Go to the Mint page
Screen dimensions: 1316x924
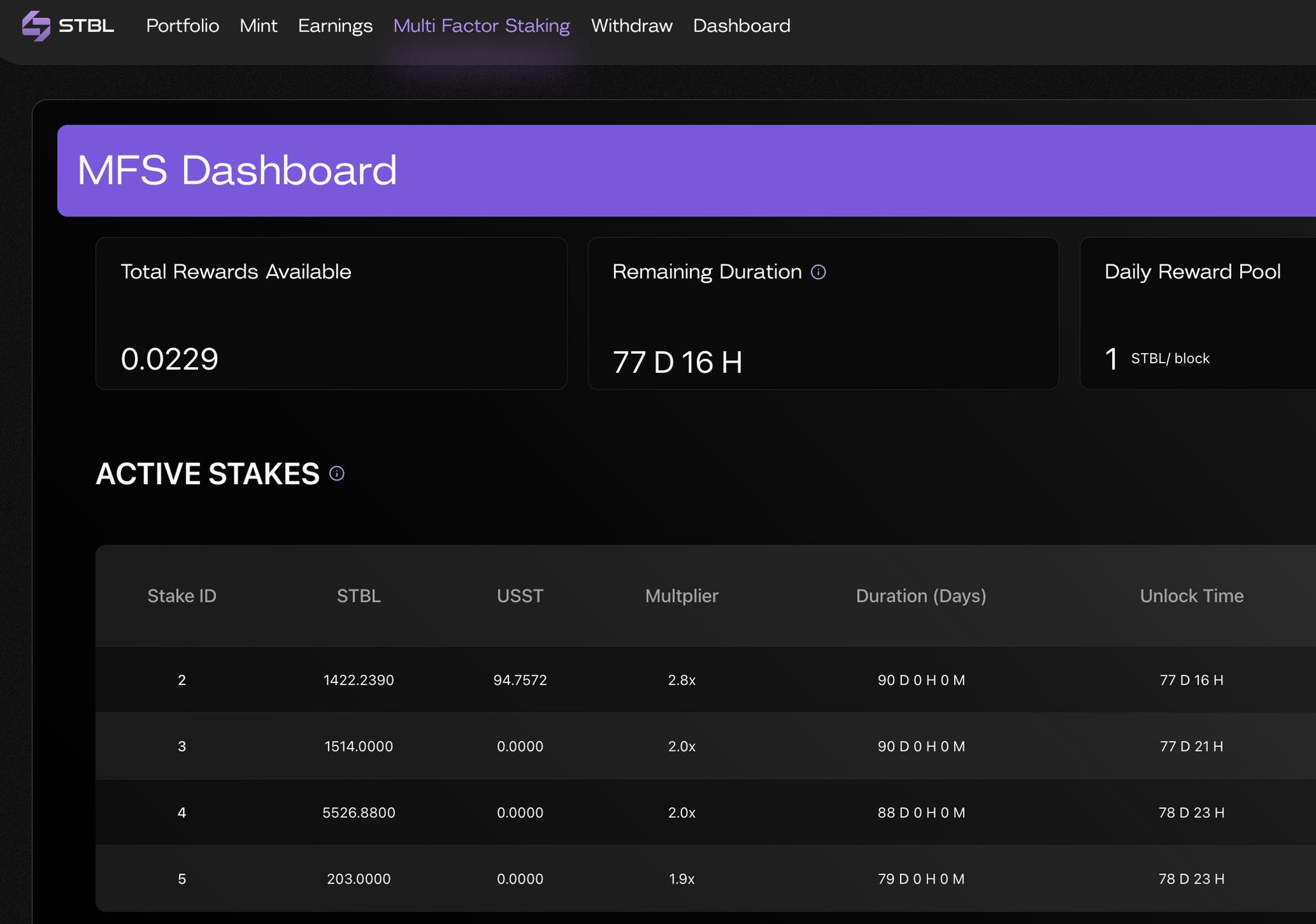pos(258,26)
